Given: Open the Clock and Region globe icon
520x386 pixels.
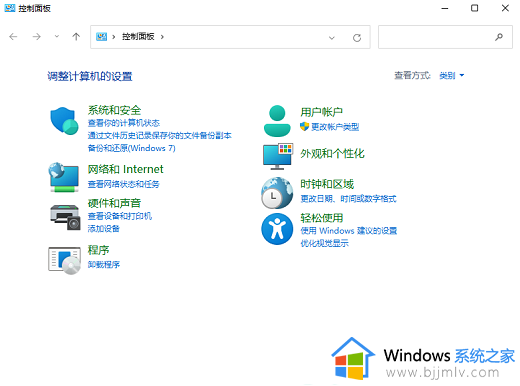Looking at the screenshot, I should click(277, 193).
